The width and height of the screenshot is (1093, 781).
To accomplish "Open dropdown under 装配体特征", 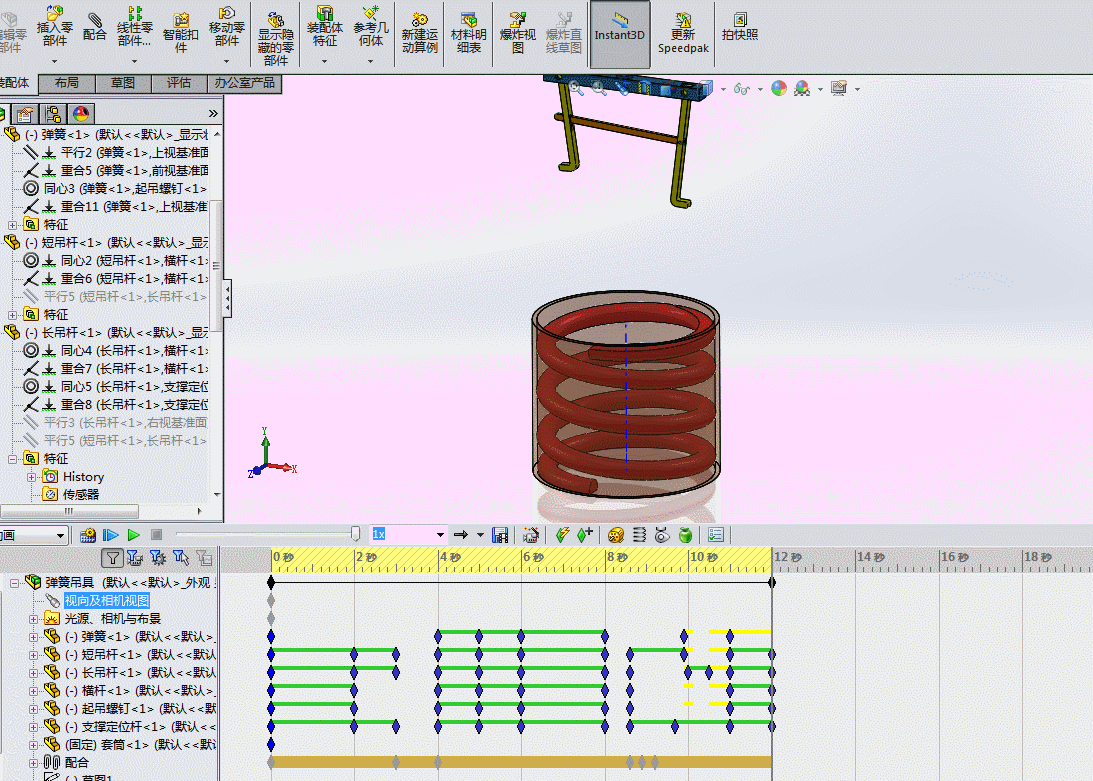I will (324, 61).
